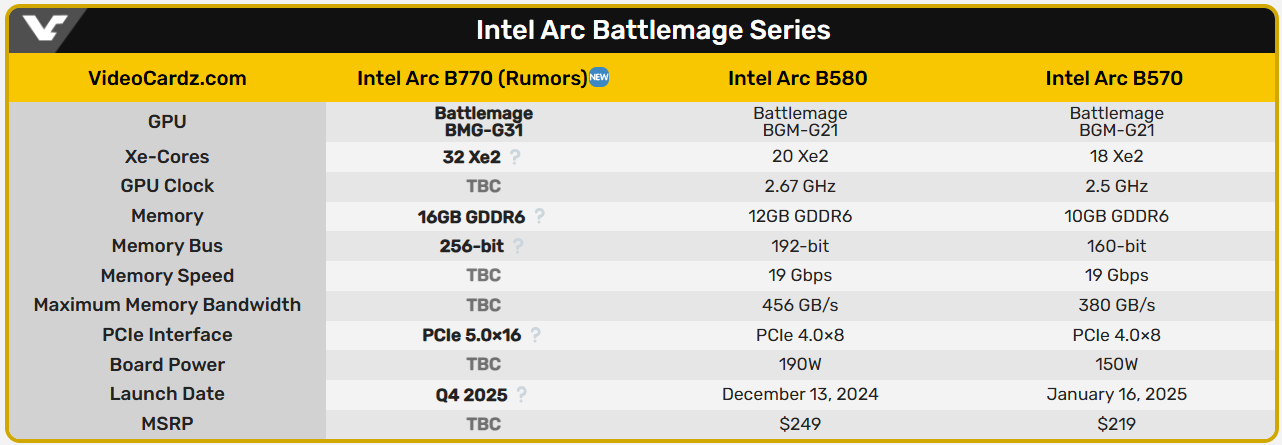Viewport: 1282px width, 445px height.
Task: Select the Intel Arc B770 (Rumors) column header
Action: pyautogui.click(x=472, y=78)
